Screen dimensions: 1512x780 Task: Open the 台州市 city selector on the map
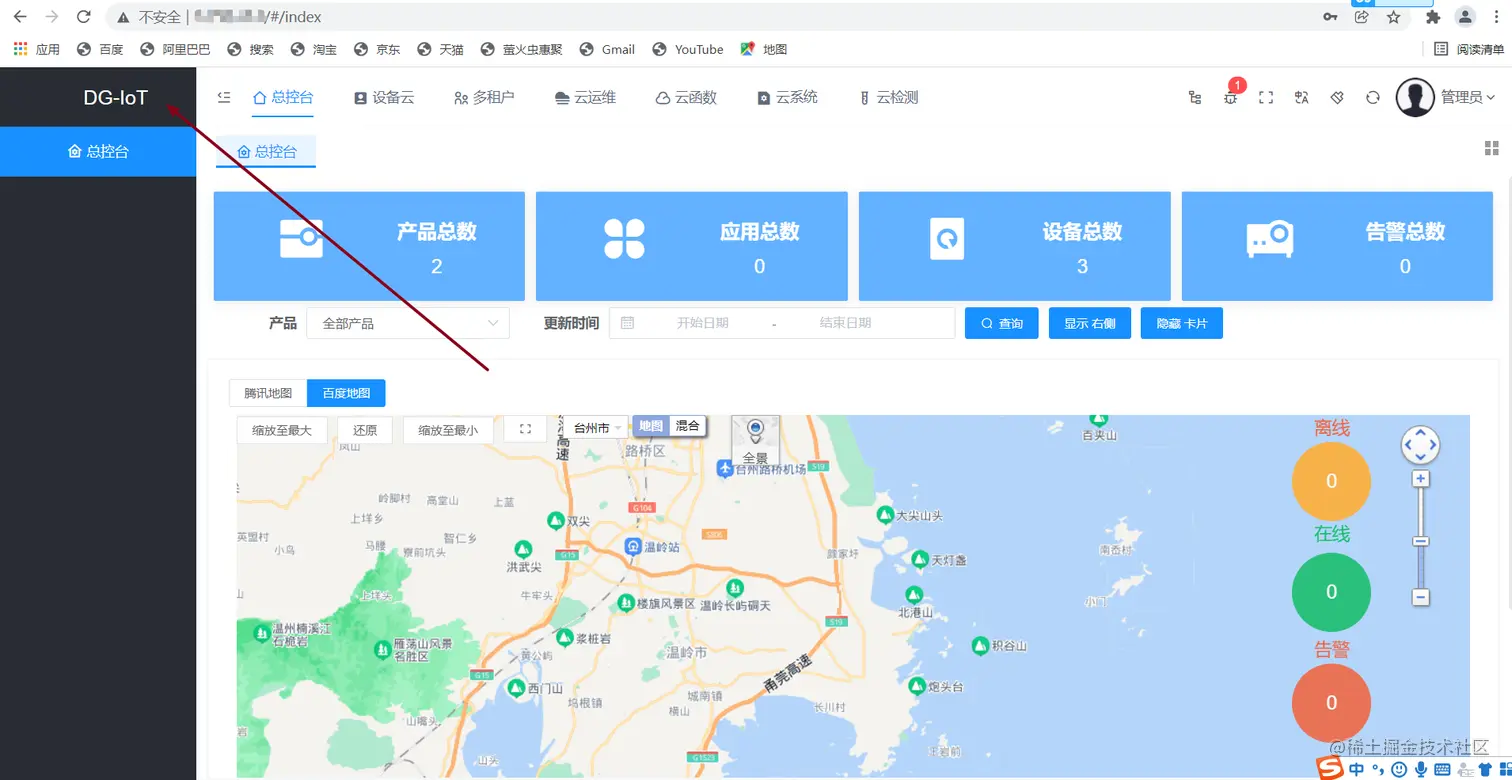tap(592, 425)
